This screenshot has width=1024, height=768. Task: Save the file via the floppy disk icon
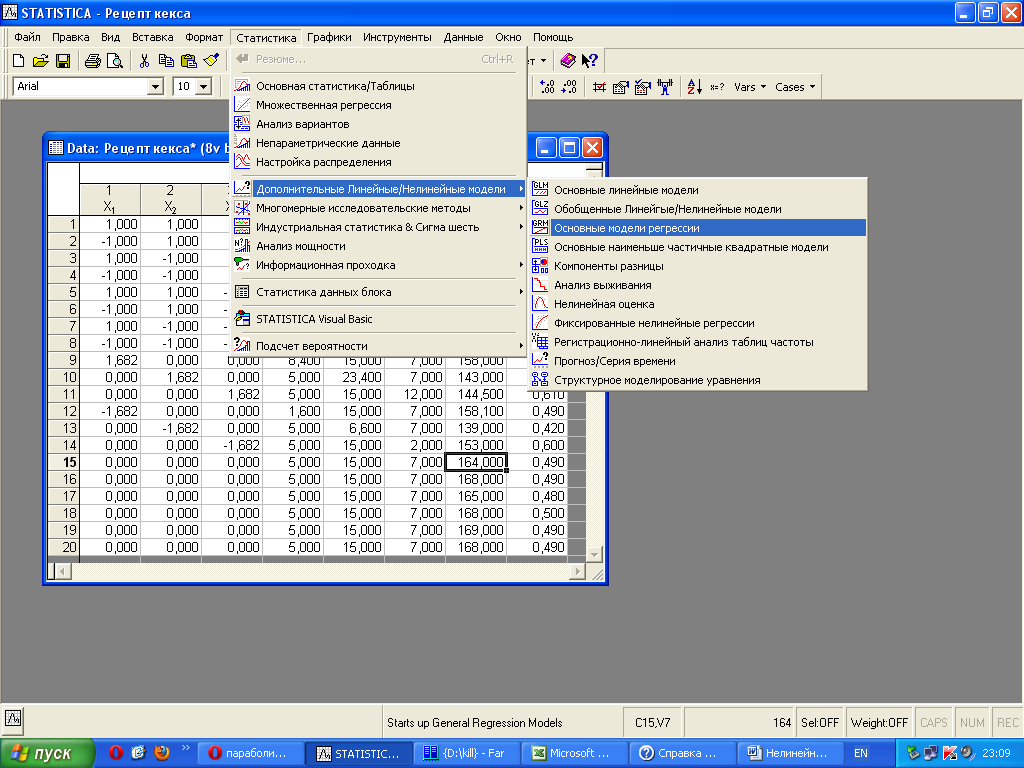point(63,61)
